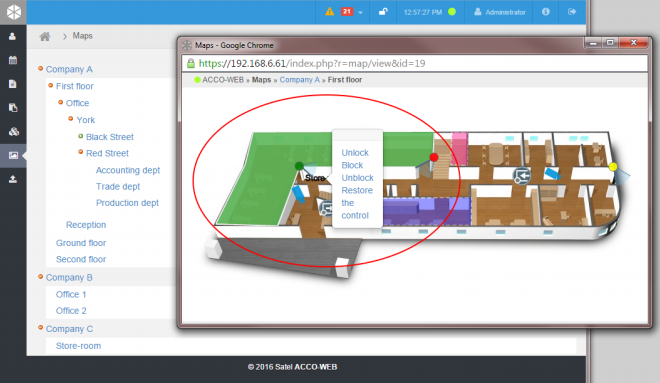Open the users icon in left sidebar
Image resolution: width=660 pixels, height=383 pixels.
pyautogui.click(x=13, y=37)
